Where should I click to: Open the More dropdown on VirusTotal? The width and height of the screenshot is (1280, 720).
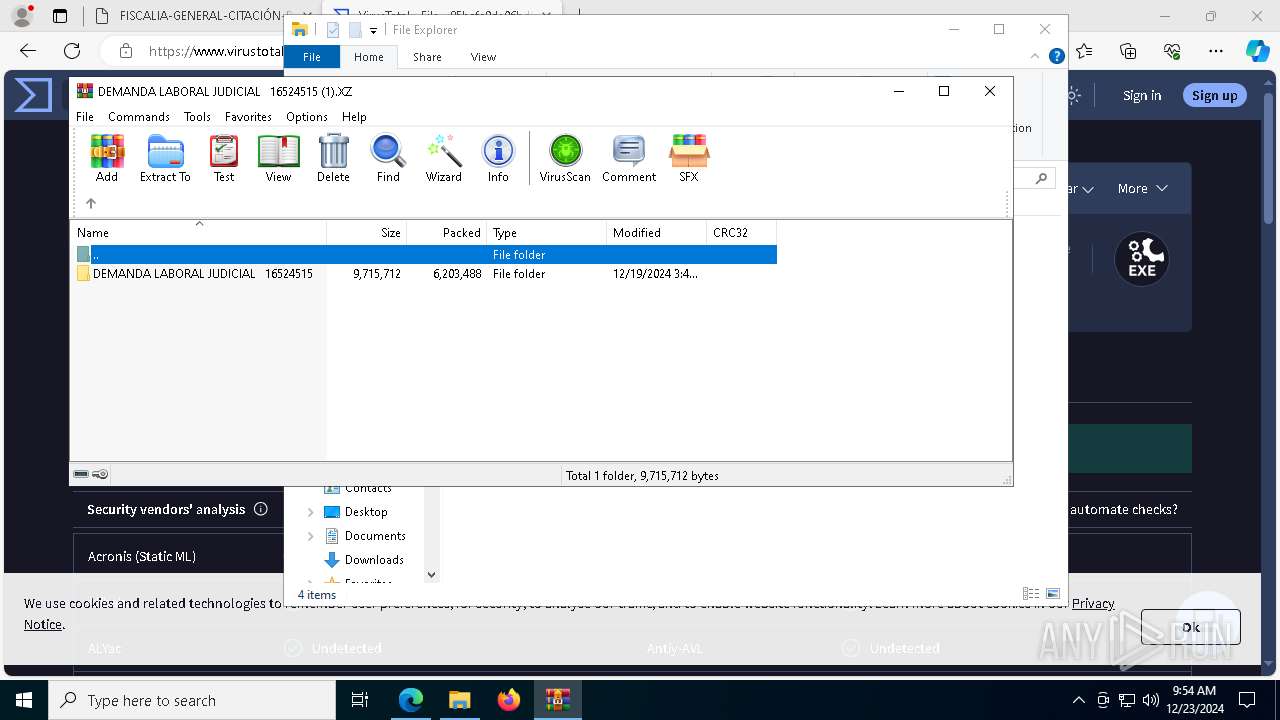(1143, 188)
